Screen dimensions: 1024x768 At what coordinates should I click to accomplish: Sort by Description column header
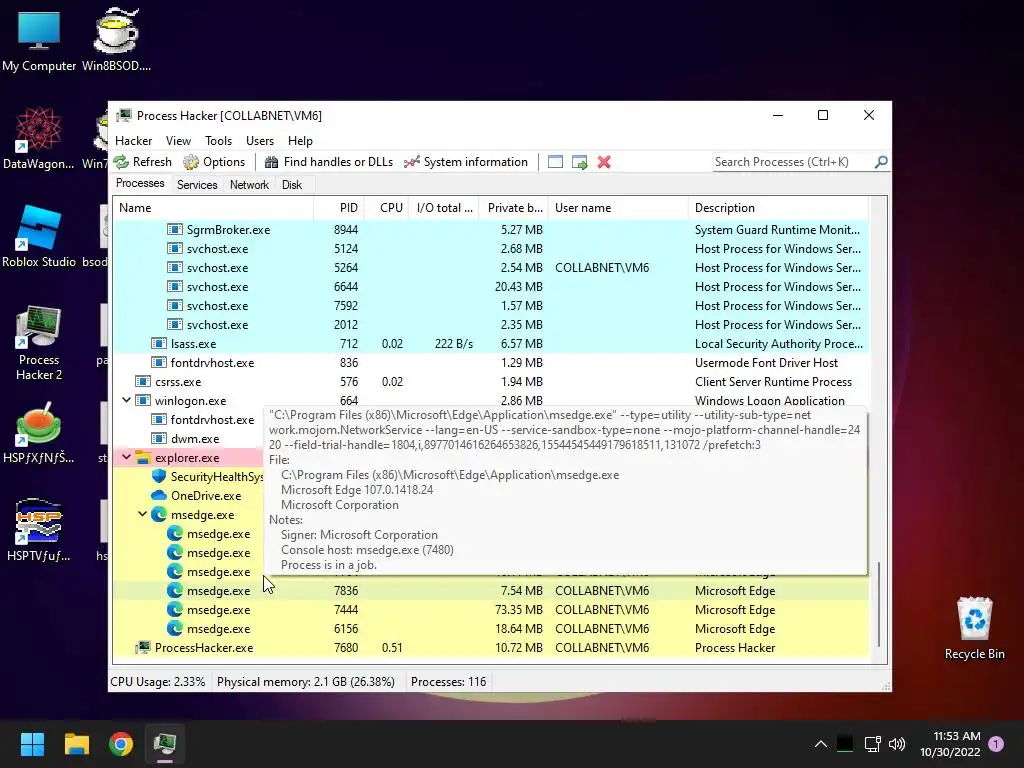(x=778, y=208)
